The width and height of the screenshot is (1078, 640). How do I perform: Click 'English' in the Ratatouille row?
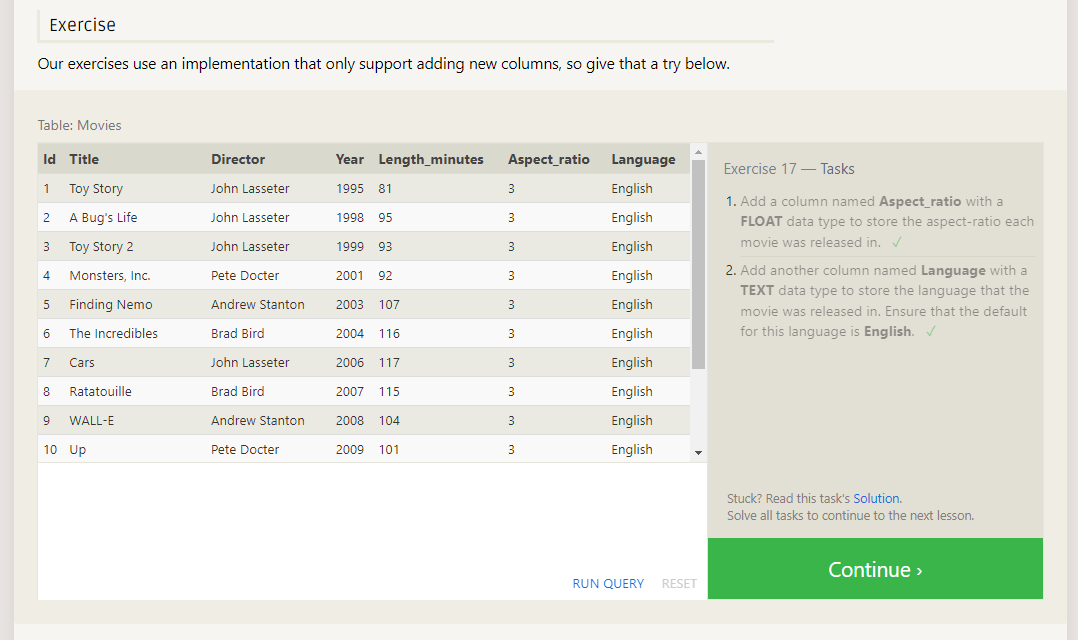pyautogui.click(x=632, y=391)
